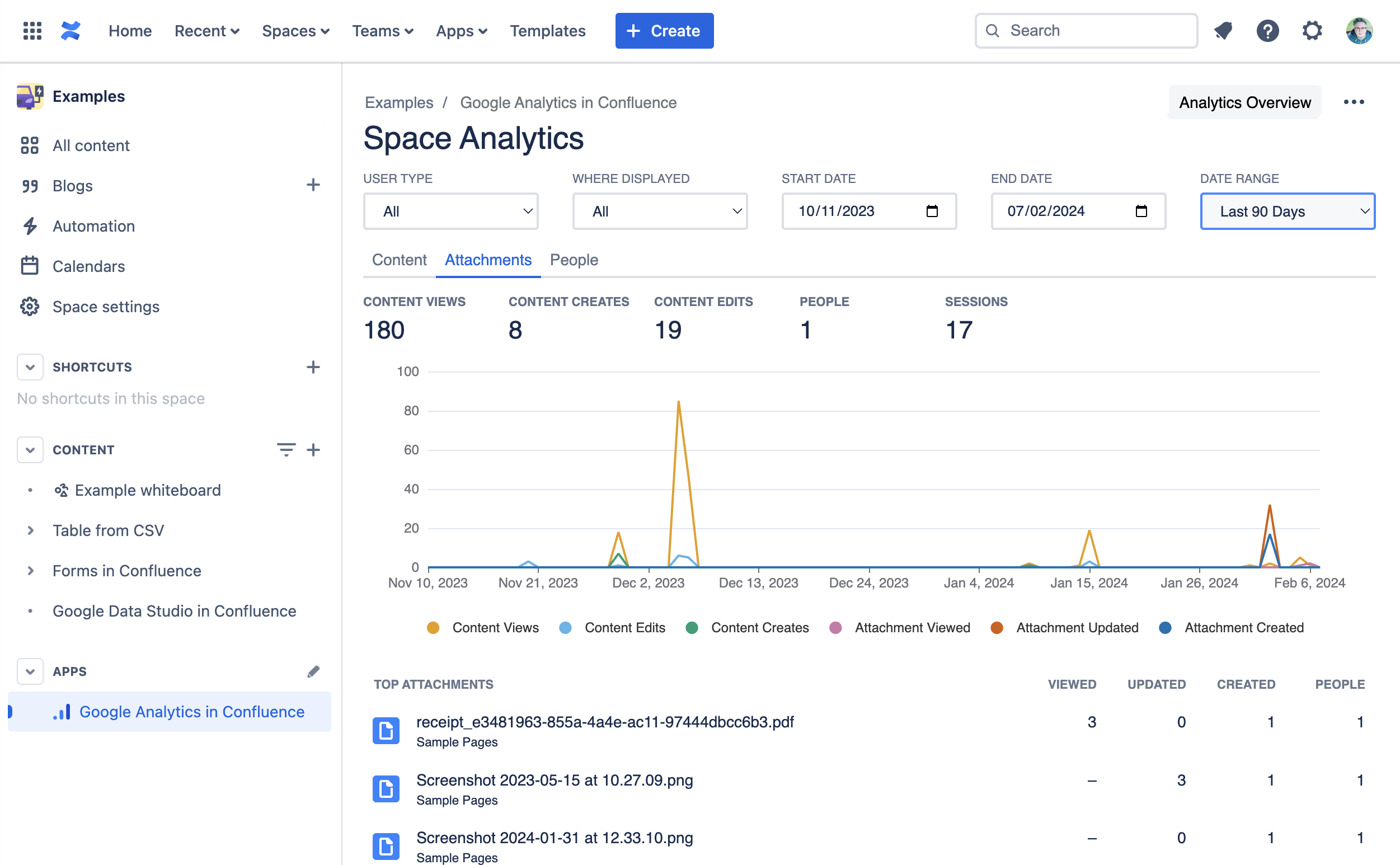Open the Spaces menu
Screen dimensions: 1400x865
295,31
